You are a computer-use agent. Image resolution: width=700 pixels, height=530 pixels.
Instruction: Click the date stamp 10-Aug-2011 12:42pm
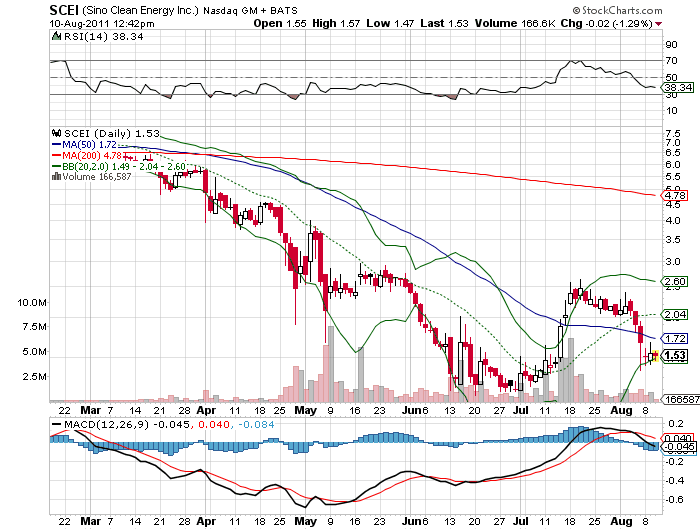click(x=102, y=24)
